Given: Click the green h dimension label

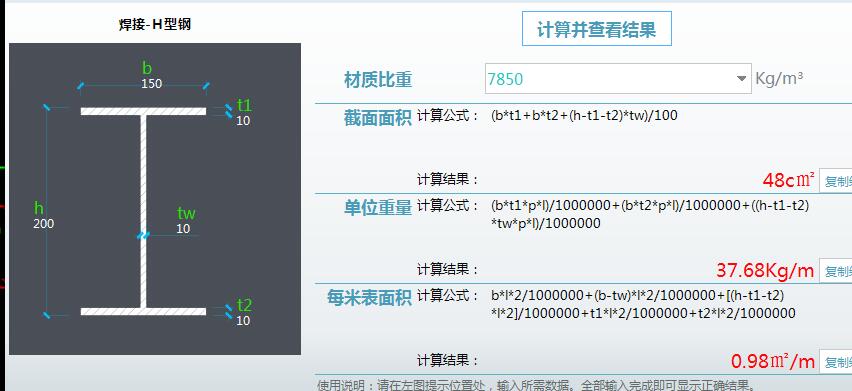Looking at the screenshot, I should coord(39,207).
